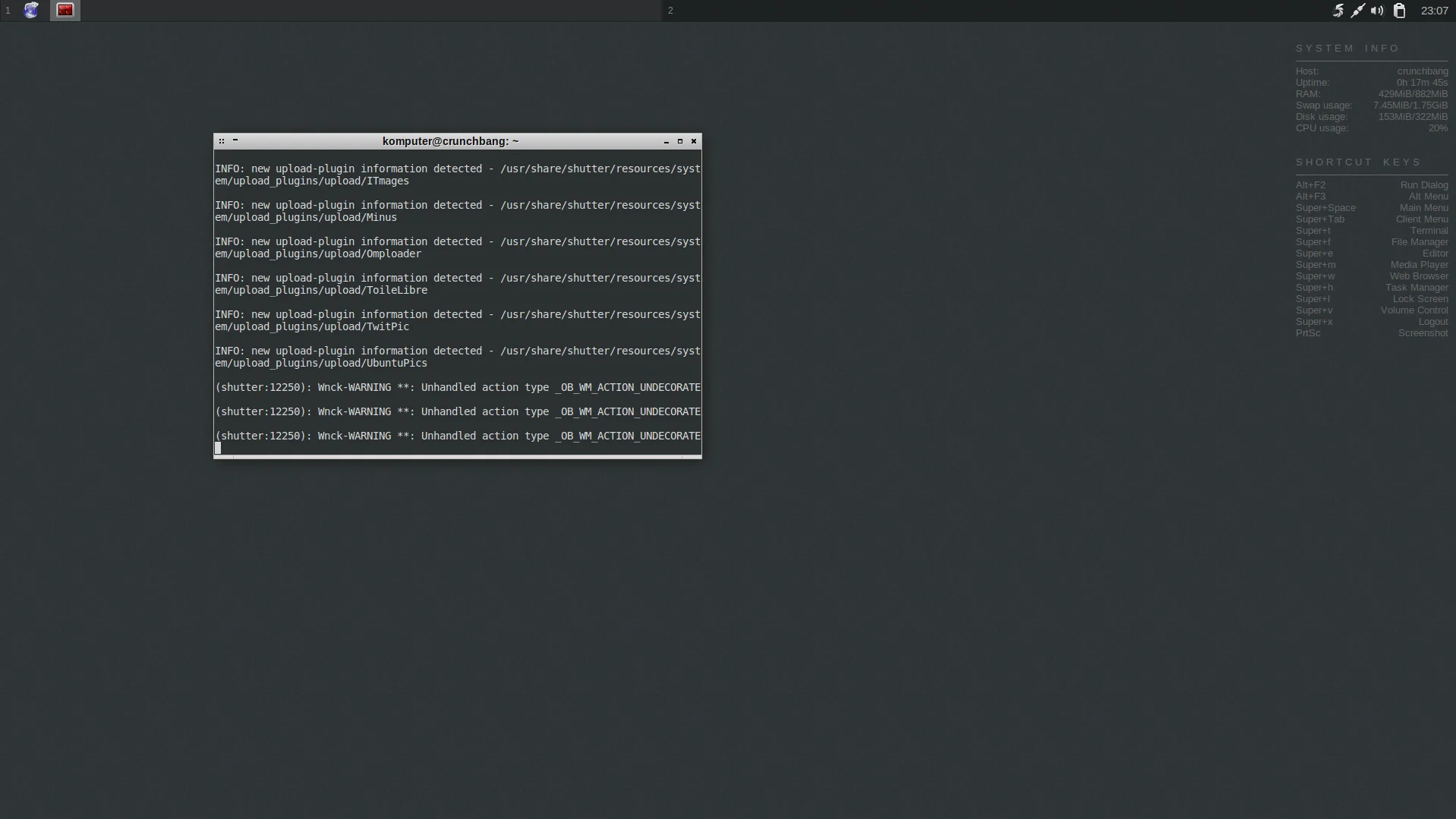1456x819 pixels.
Task: Switch to workspace 1 in panel
Action: point(8,11)
